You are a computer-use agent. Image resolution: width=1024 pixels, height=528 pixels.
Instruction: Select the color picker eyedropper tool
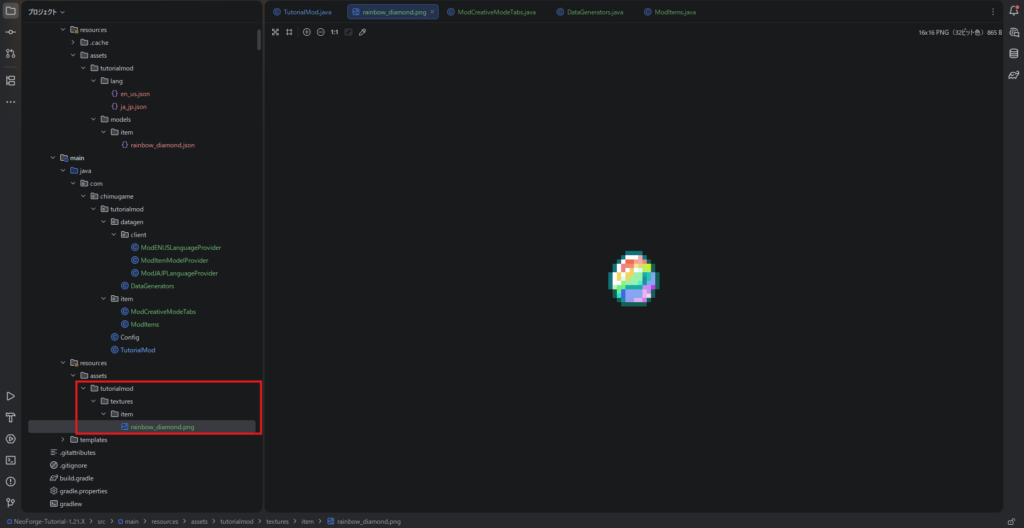[x=362, y=32]
